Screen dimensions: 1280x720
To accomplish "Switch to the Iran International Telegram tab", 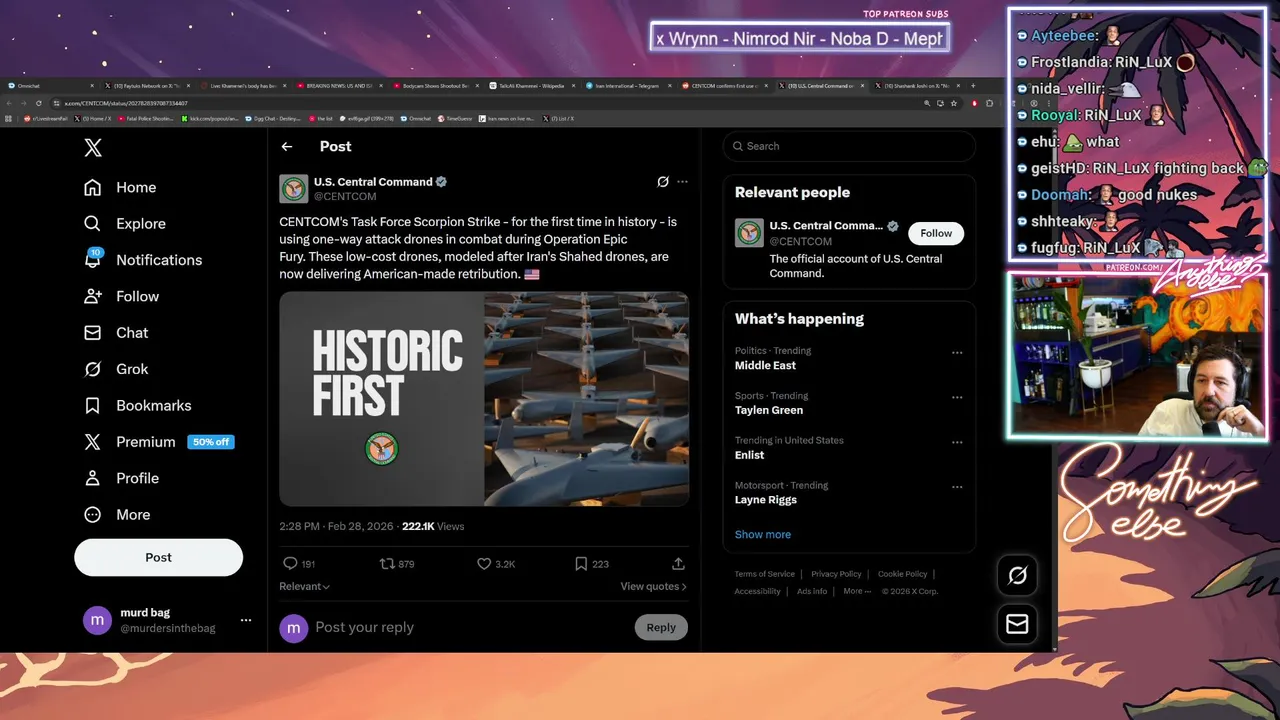I will (627, 86).
